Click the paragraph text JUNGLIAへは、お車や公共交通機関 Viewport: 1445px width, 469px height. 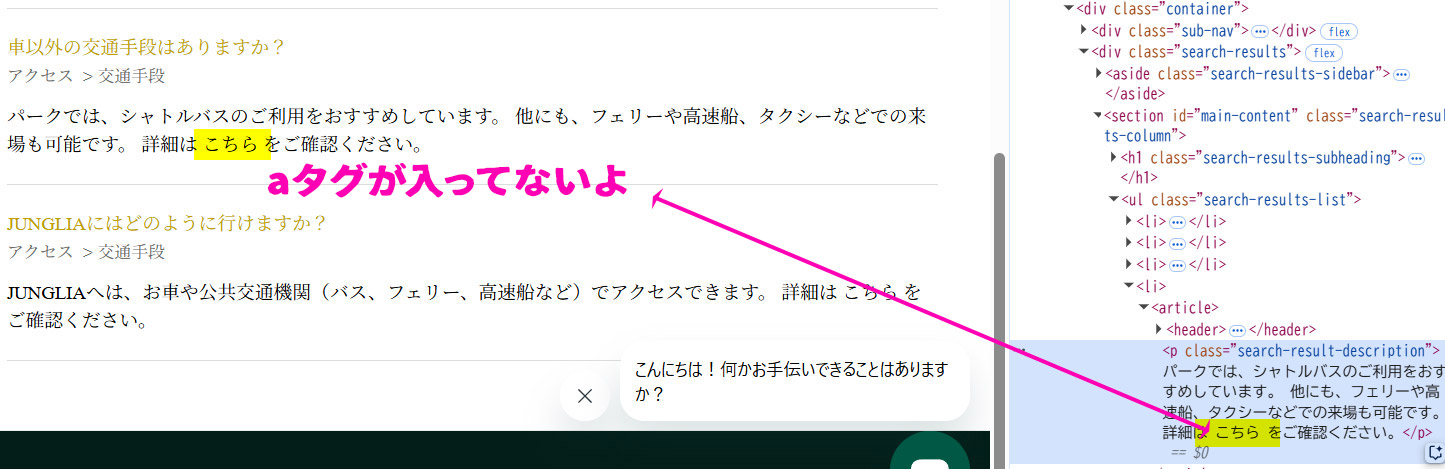pos(464,307)
